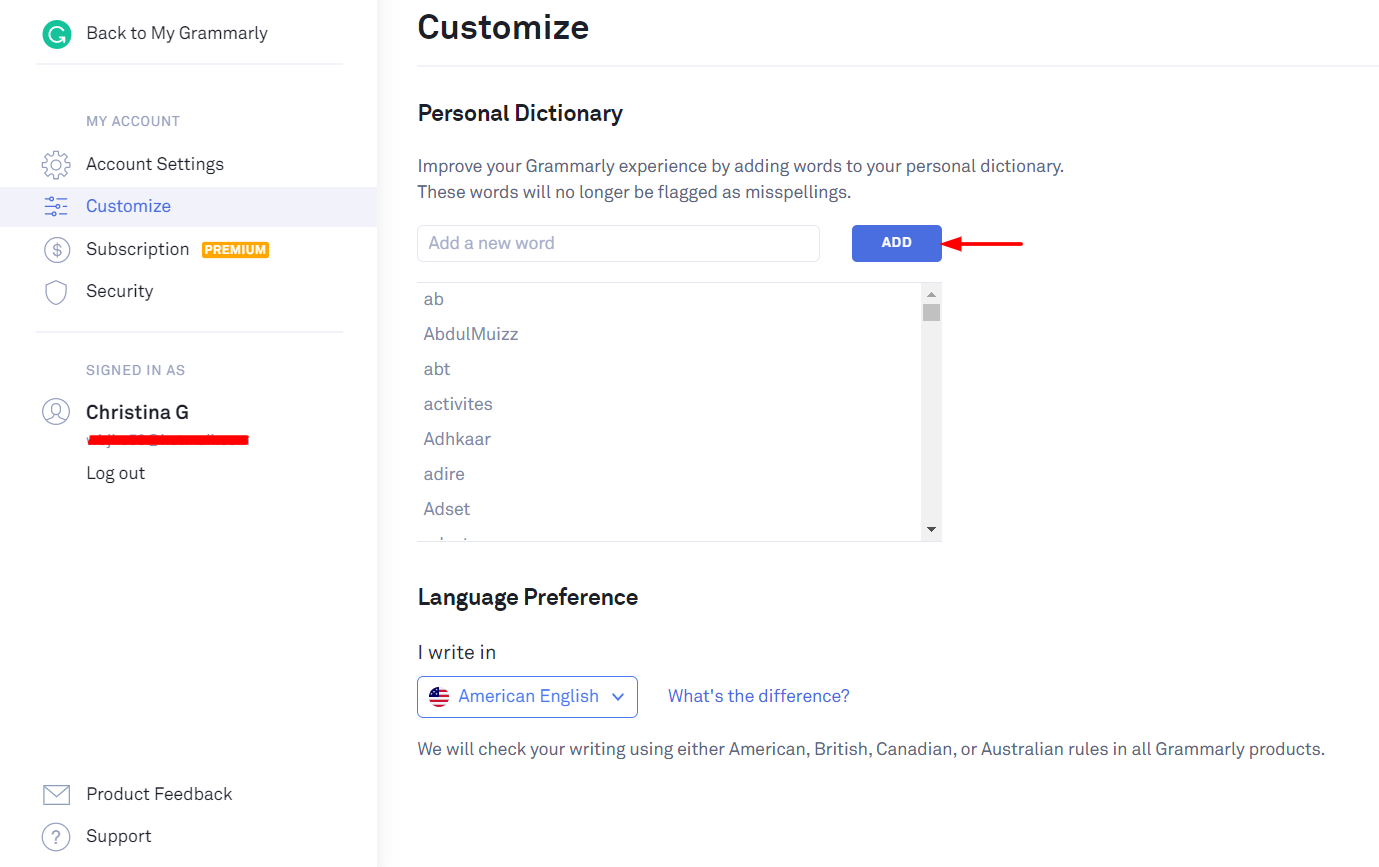Click the Product Feedback envelope icon
The width and height of the screenshot is (1379, 867).
point(57,795)
